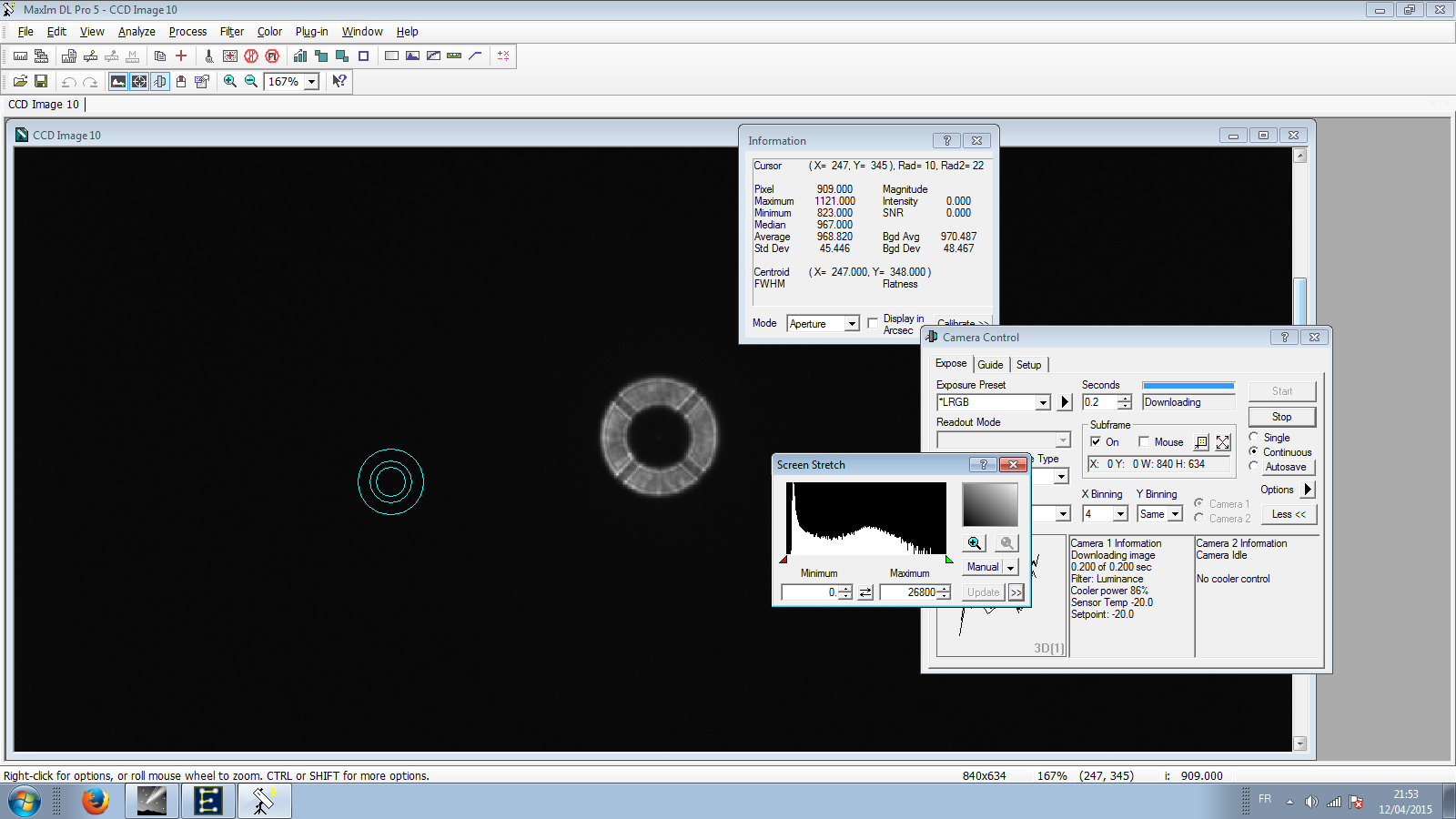Click the image vertical scrollbar down arrow

point(1299,743)
